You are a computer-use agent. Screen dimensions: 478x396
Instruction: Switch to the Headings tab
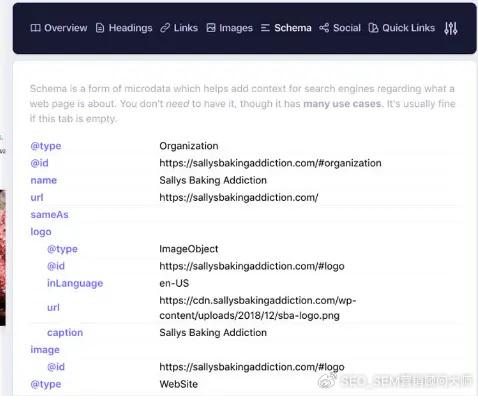[124, 28]
